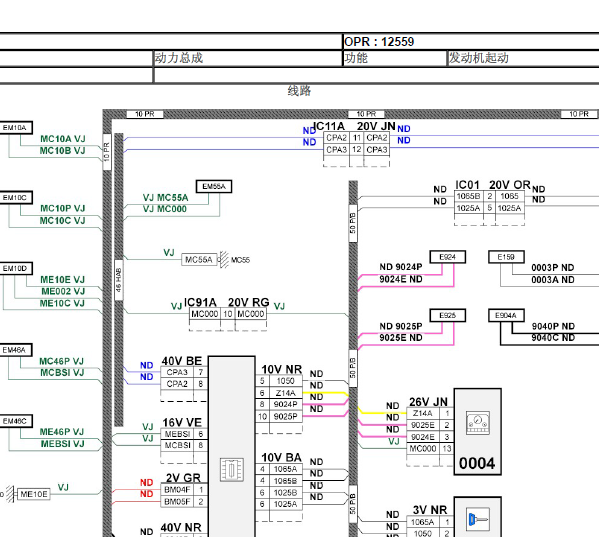599x537 pixels.
Task: Click the IC11A 20V JN connector label
Action: pos(354,126)
